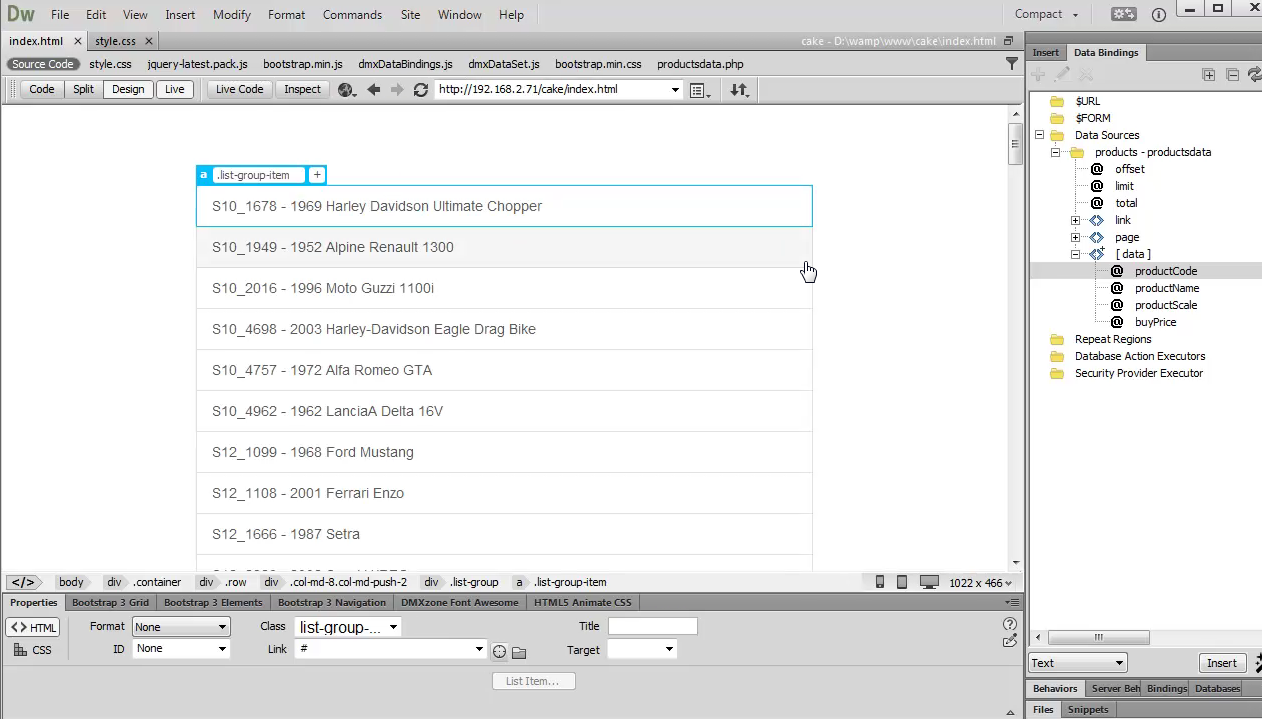Image resolution: width=1262 pixels, height=719 pixels.
Task: Switch to the Bootstrap 3 Grid tab
Action: coord(110,603)
